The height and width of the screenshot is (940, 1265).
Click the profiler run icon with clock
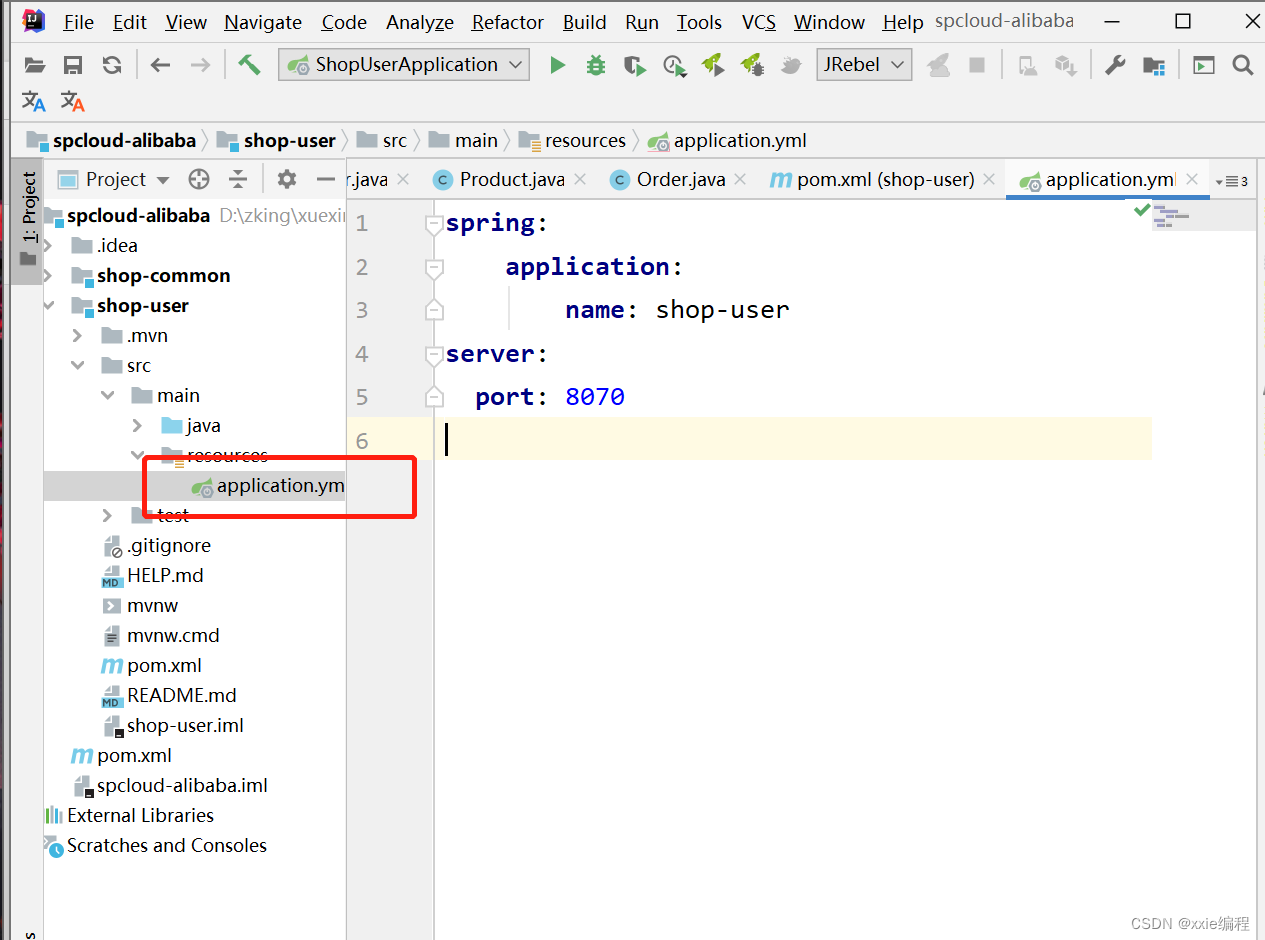pyautogui.click(x=675, y=65)
